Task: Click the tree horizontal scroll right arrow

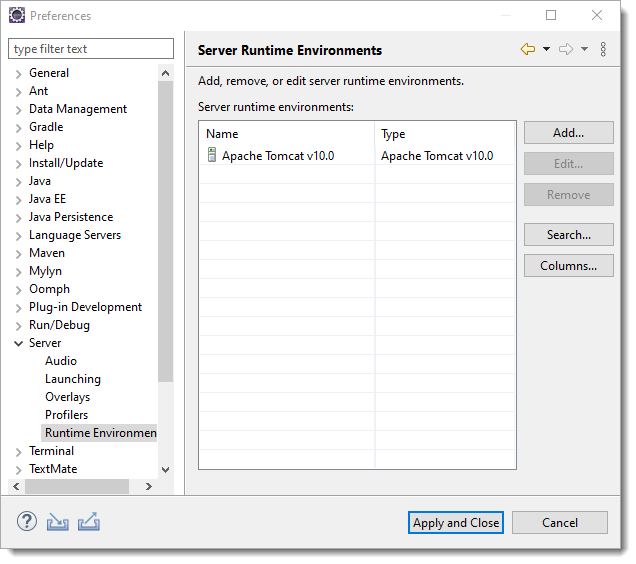Action: tap(149, 486)
